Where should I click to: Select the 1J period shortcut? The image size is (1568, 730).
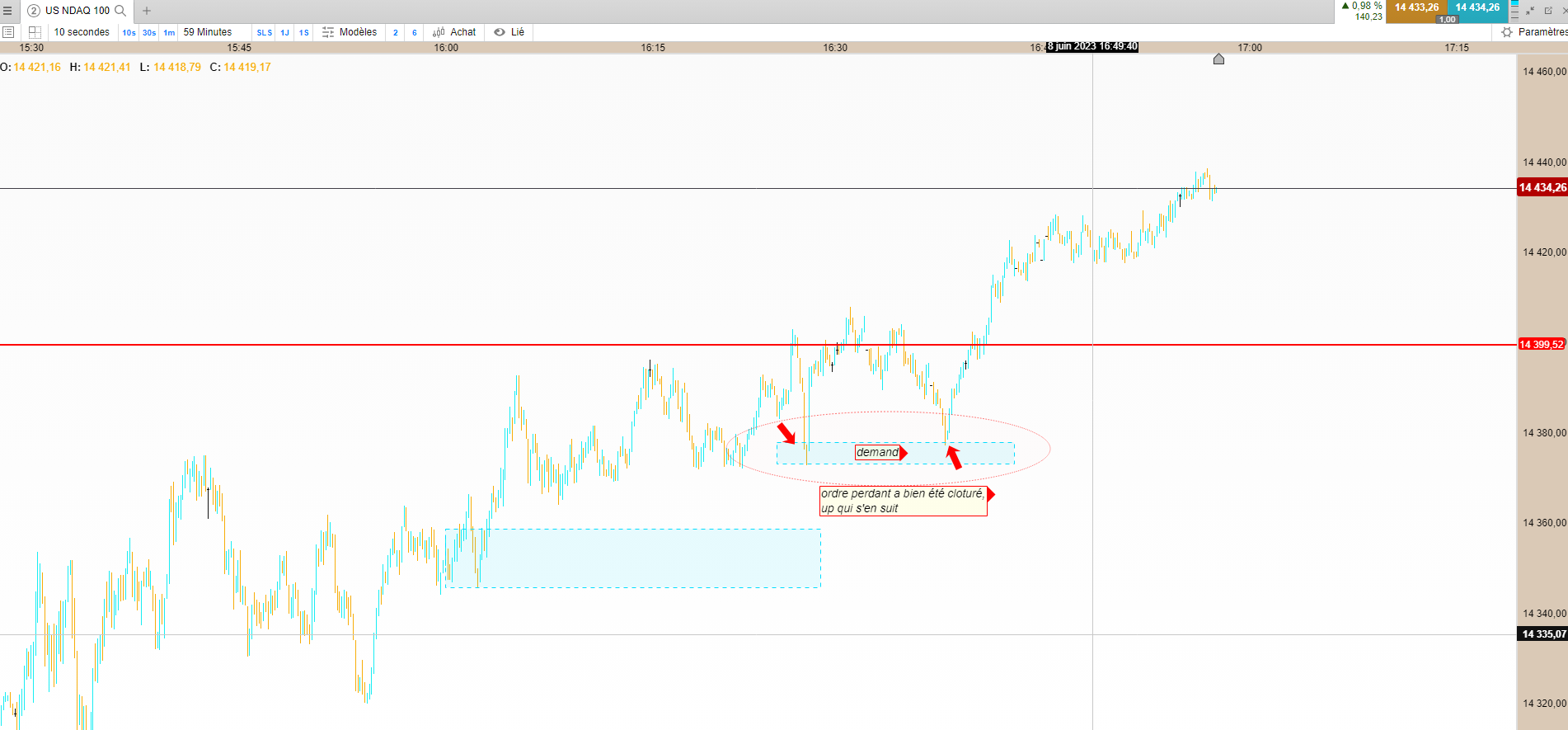[x=284, y=33]
